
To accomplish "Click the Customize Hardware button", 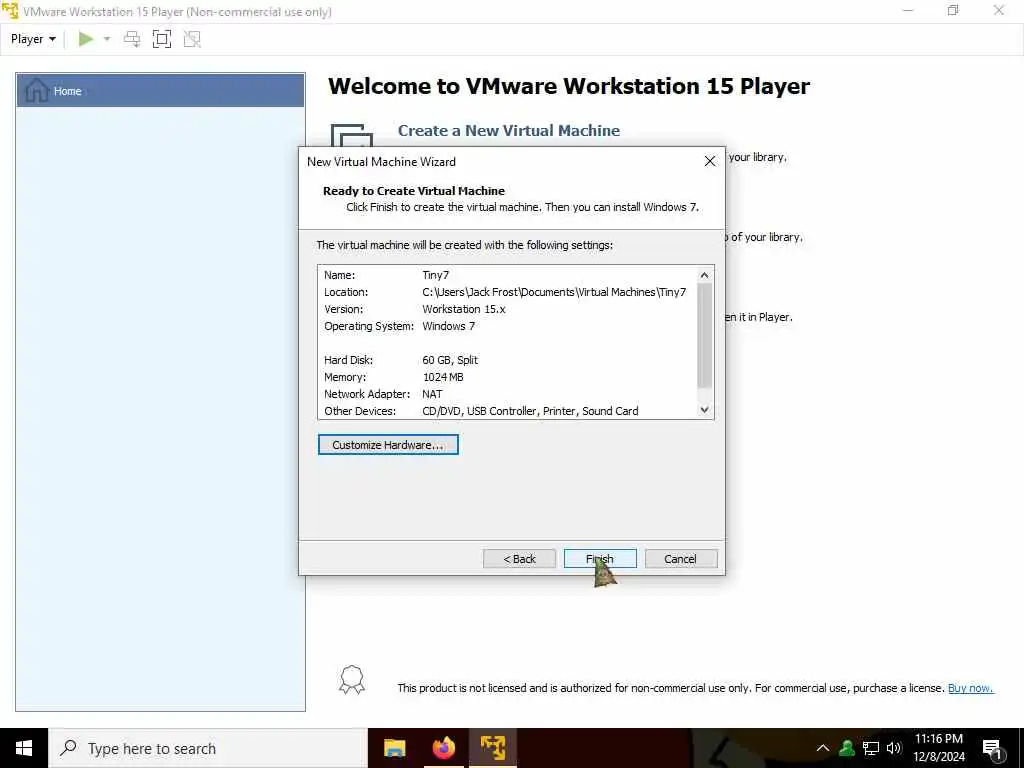I will coord(388,445).
